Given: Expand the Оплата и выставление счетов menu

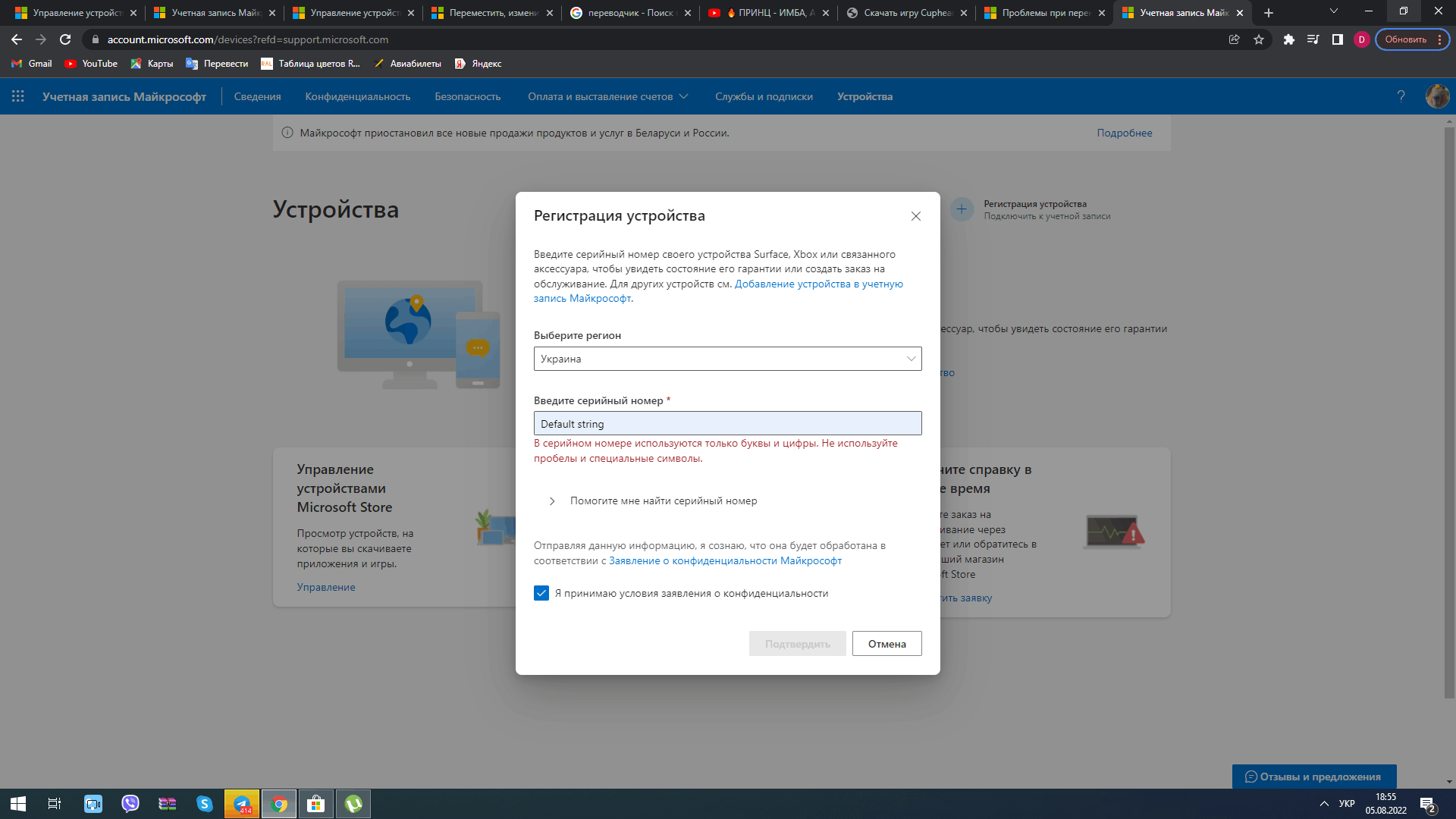Looking at the screenshot, I should 607,96.
